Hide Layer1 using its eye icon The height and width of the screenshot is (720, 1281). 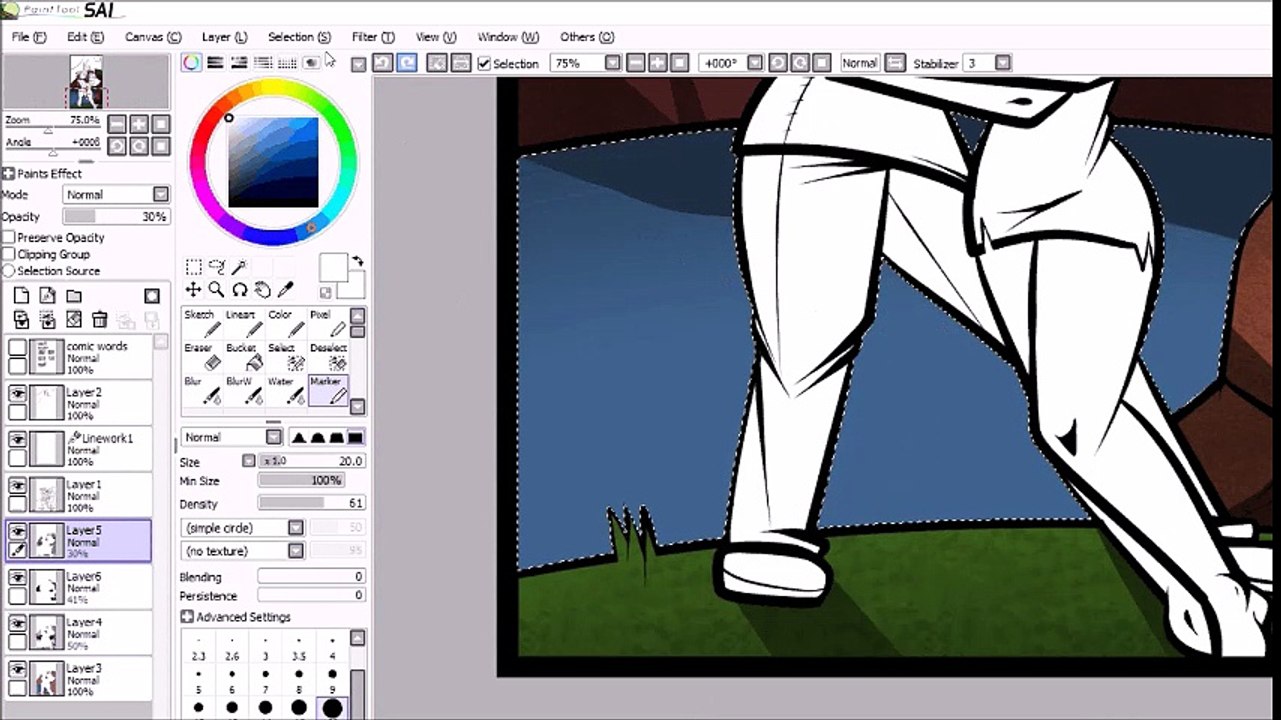point(17,485)
